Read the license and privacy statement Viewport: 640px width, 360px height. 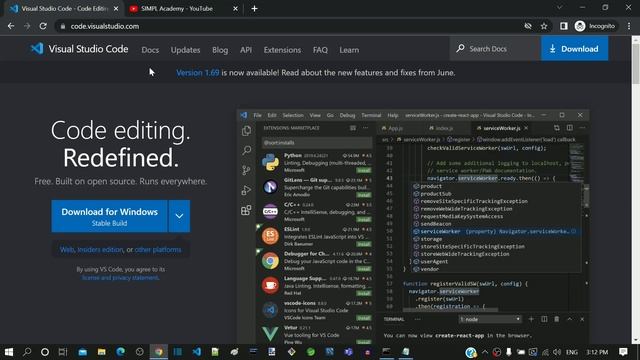(x=120, y=278)
